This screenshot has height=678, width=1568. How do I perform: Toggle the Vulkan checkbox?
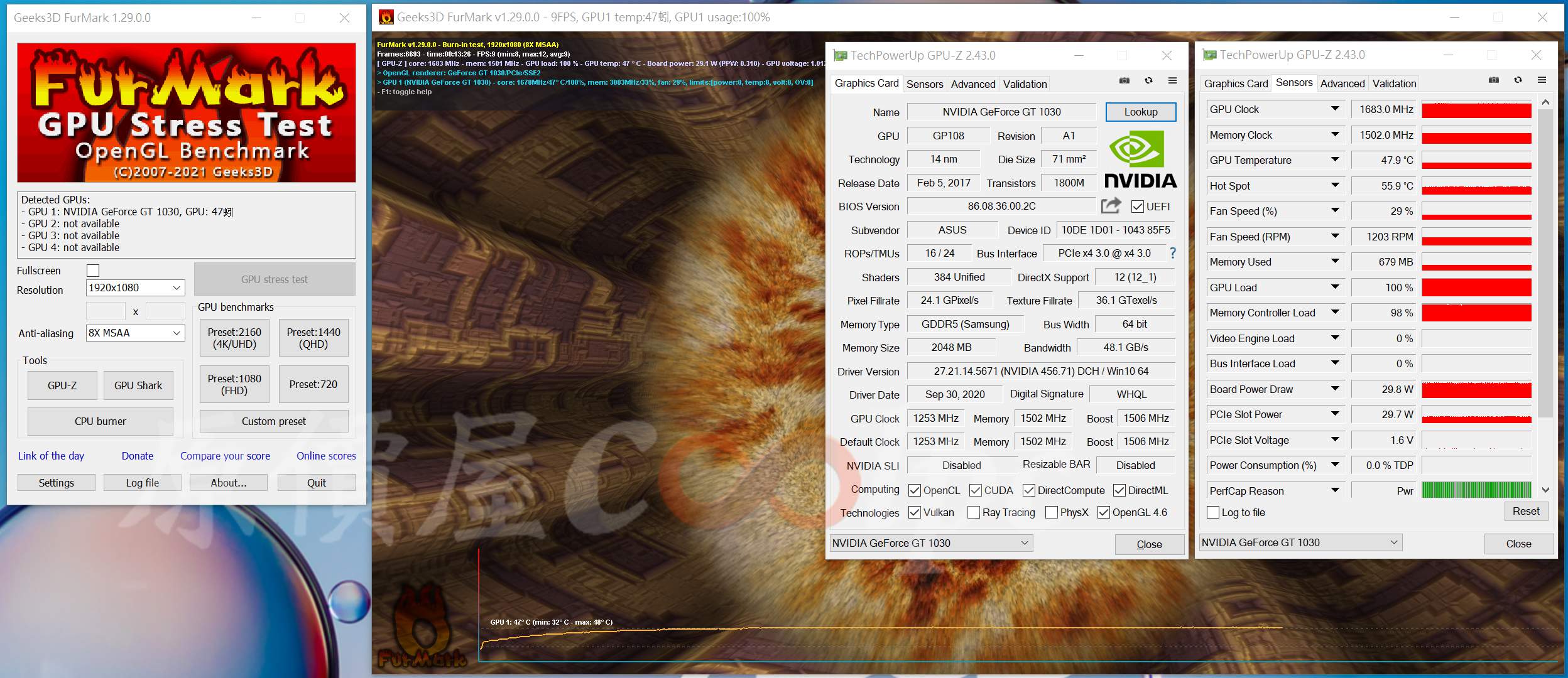click(915, 512)
